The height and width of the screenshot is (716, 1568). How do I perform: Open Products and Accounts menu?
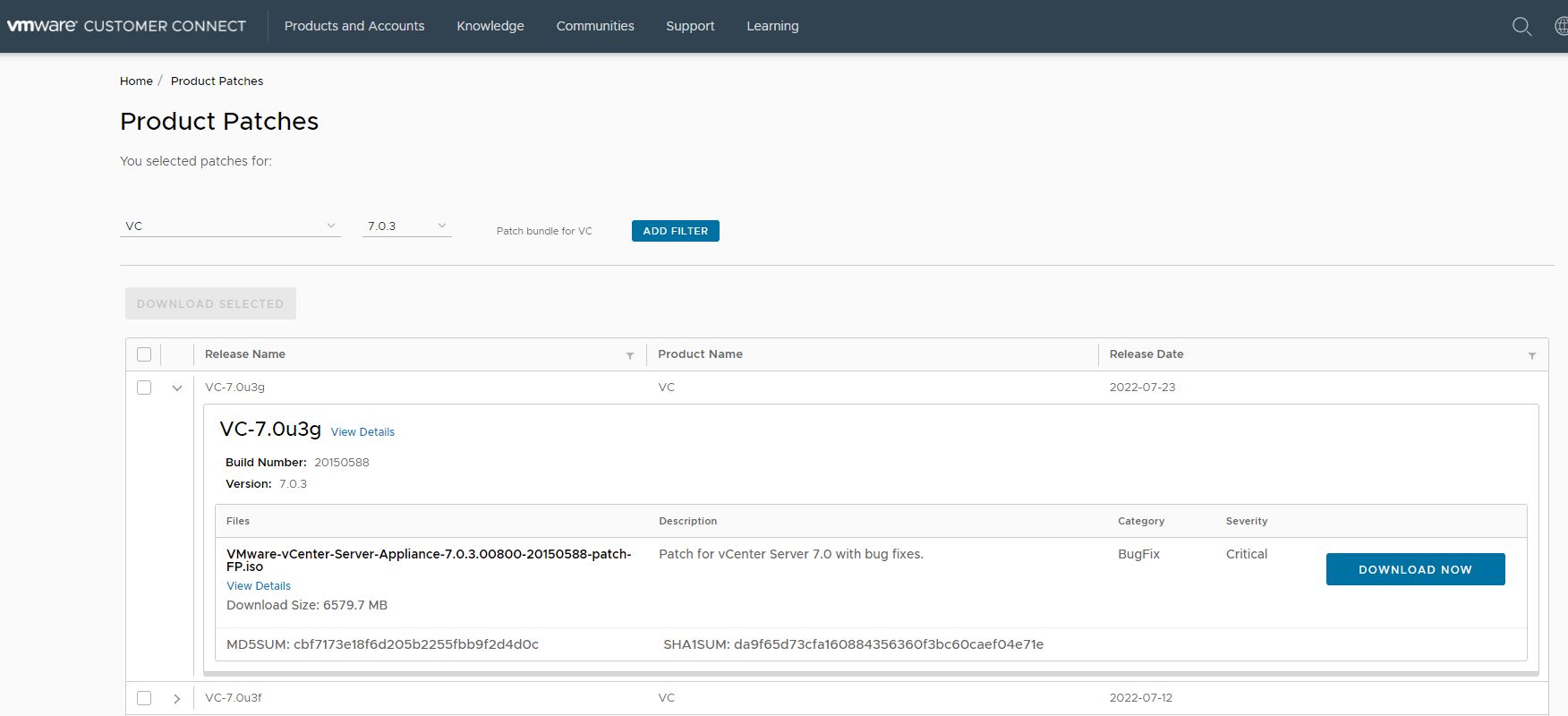(354, 26)
